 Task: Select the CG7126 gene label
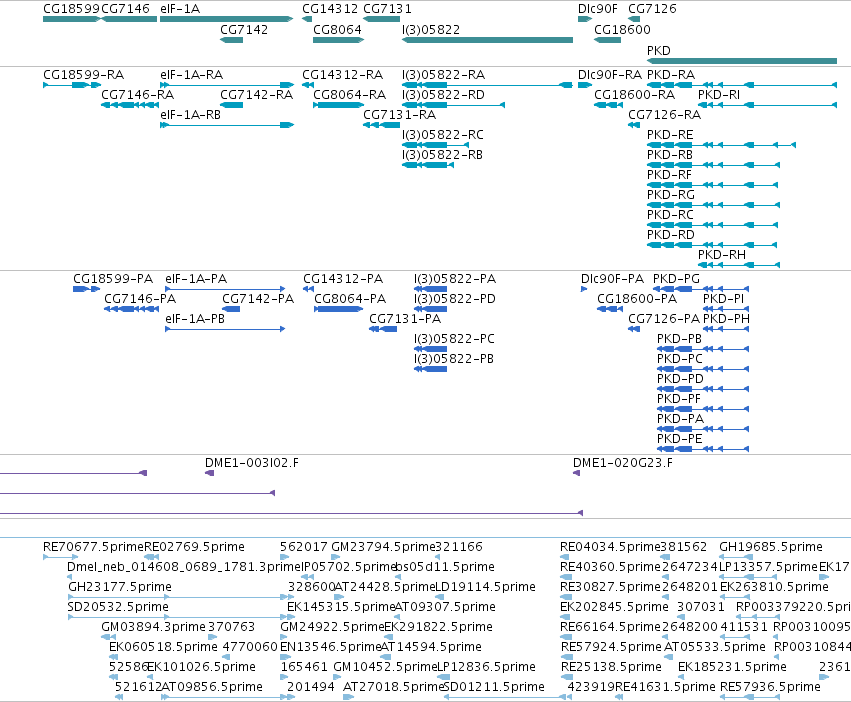coord(652,9)
